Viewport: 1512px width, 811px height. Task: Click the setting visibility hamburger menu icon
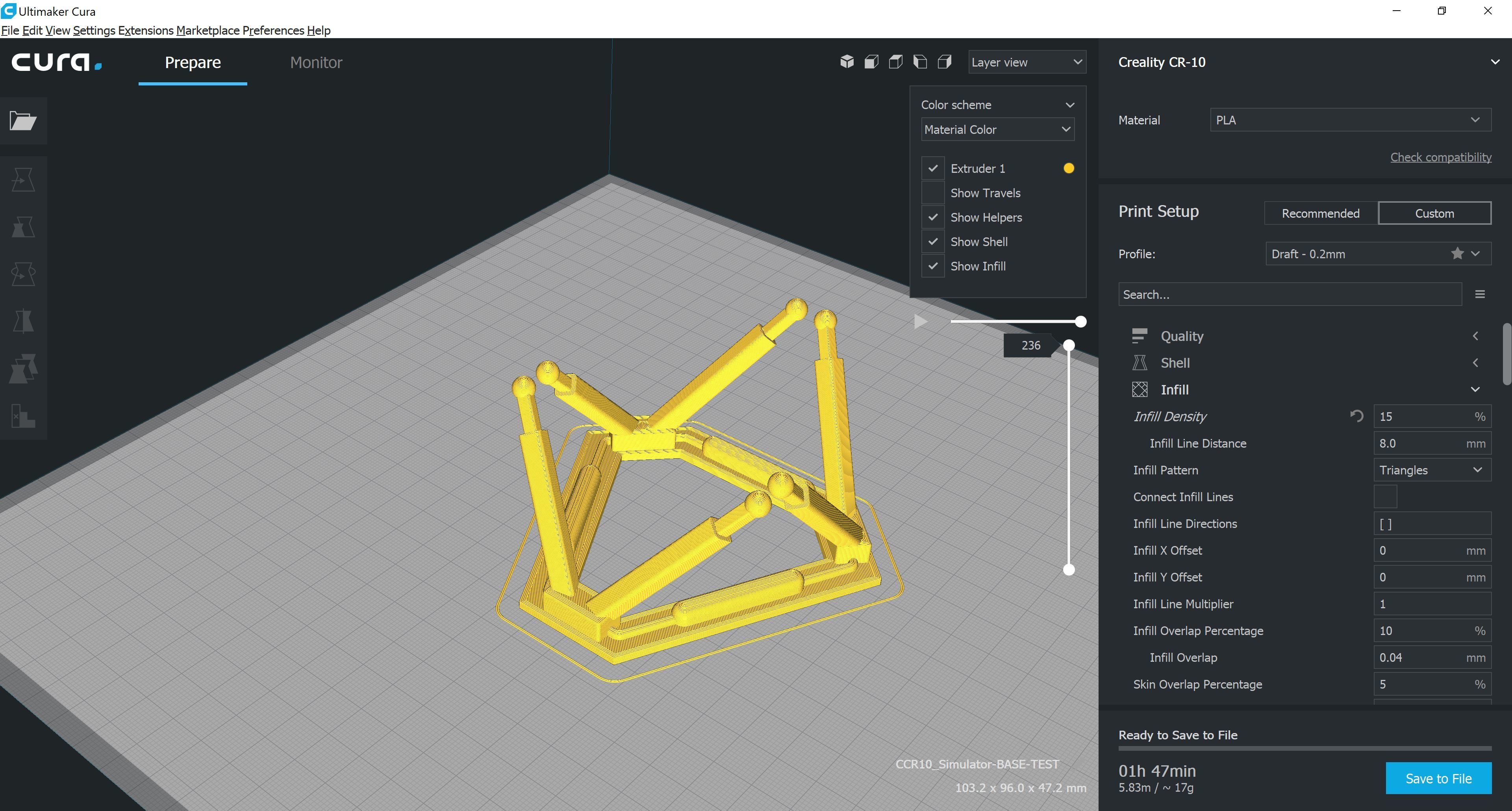1480,294
